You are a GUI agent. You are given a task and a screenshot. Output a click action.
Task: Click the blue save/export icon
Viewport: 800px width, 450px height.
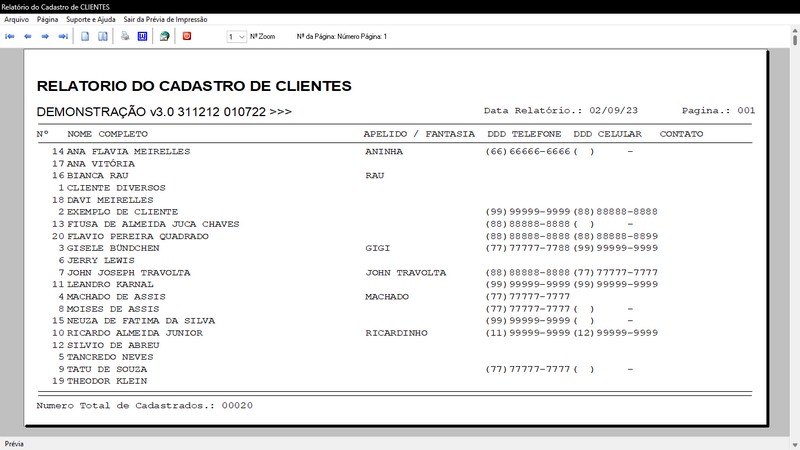point(142,36)
